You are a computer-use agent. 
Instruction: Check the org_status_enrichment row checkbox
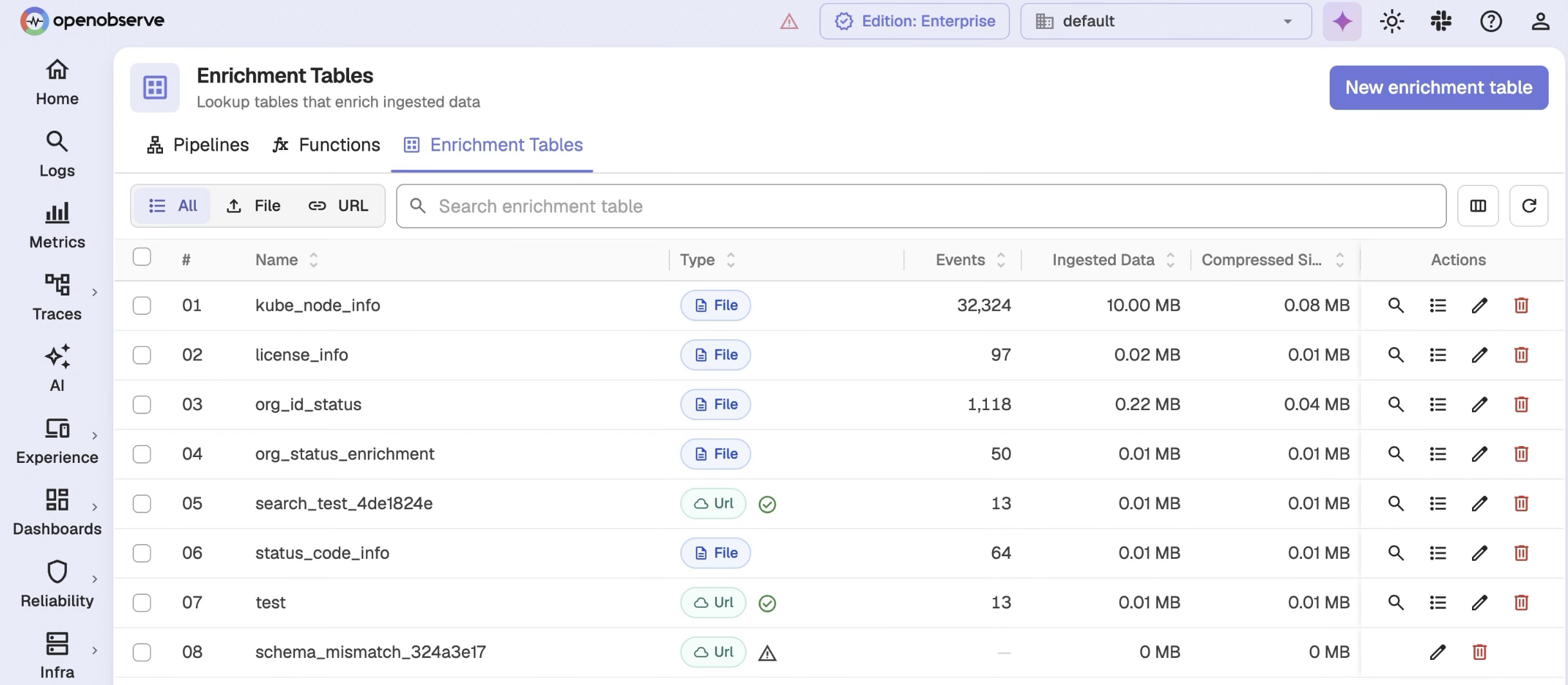(x=142, y=454)
